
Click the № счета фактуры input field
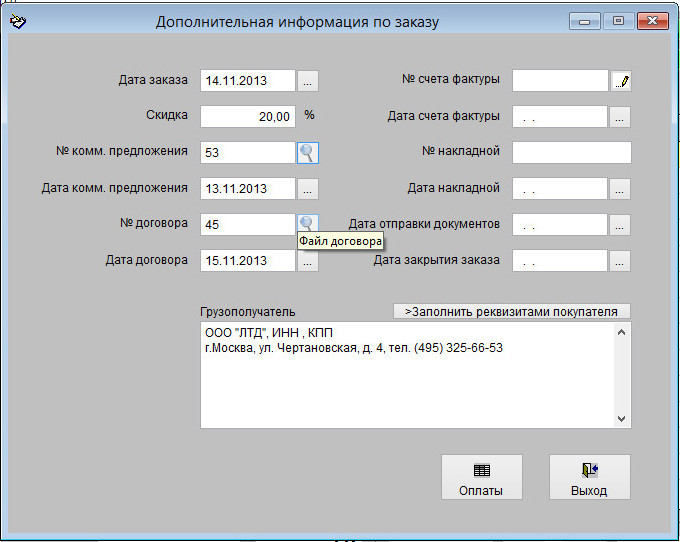click(x=560, y=81)
